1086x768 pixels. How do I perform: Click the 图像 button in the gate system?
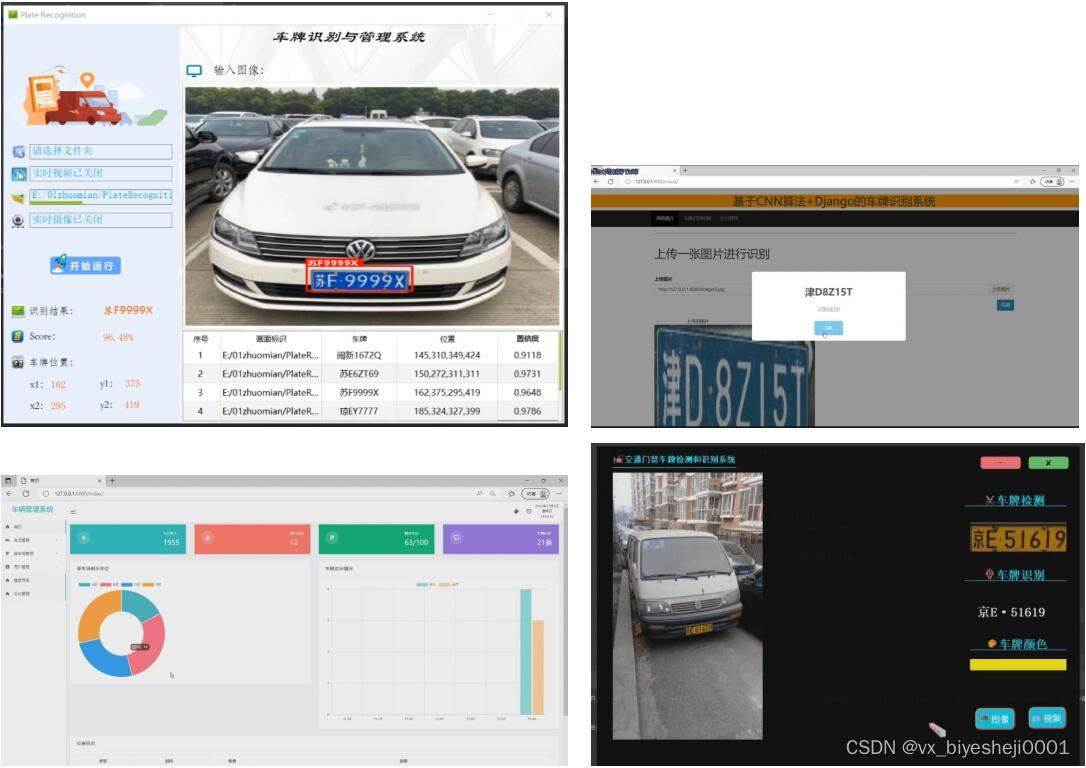[x=995, y=719]
